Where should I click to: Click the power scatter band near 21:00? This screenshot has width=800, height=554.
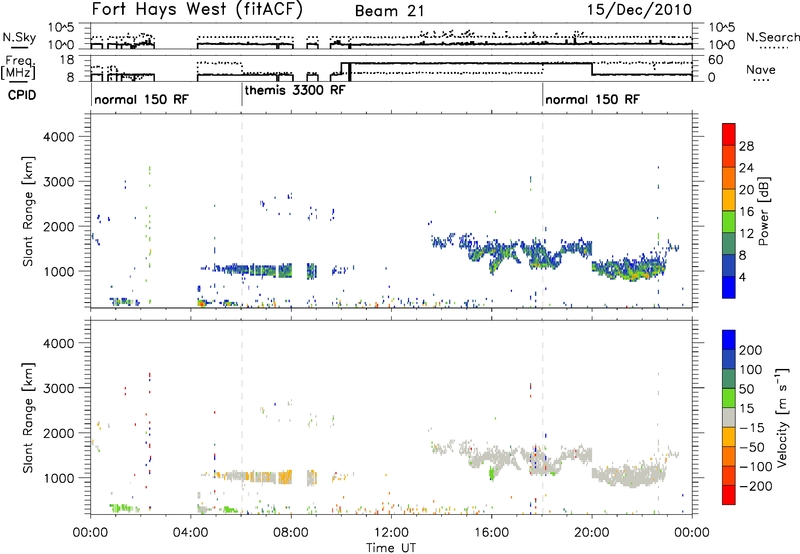point(629,267)
